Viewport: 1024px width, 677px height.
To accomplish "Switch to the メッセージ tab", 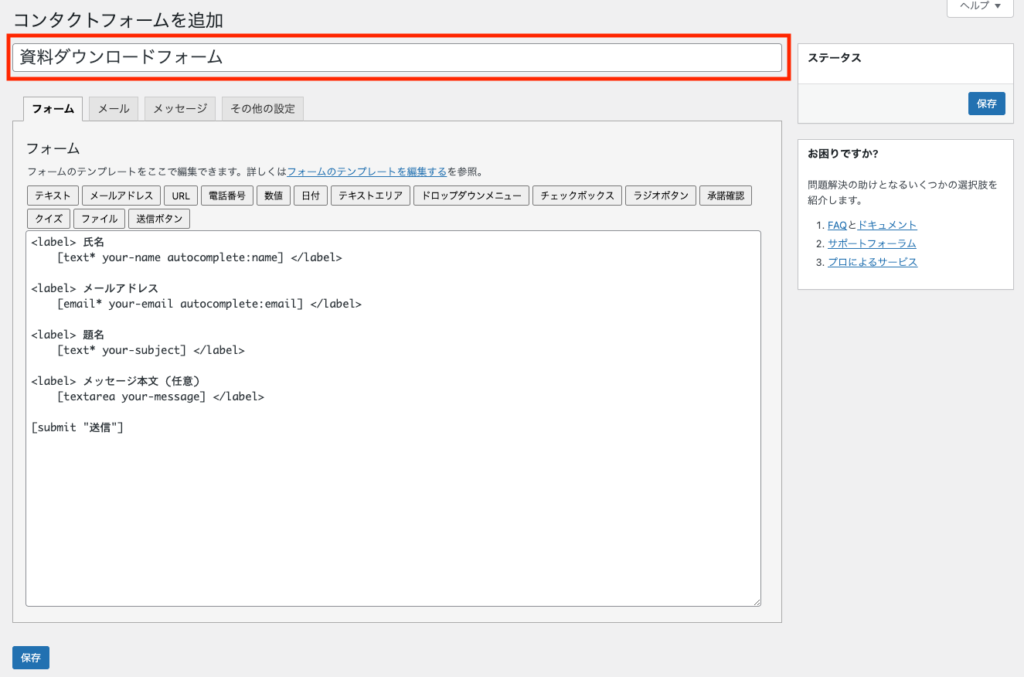I will coord(180,108).
